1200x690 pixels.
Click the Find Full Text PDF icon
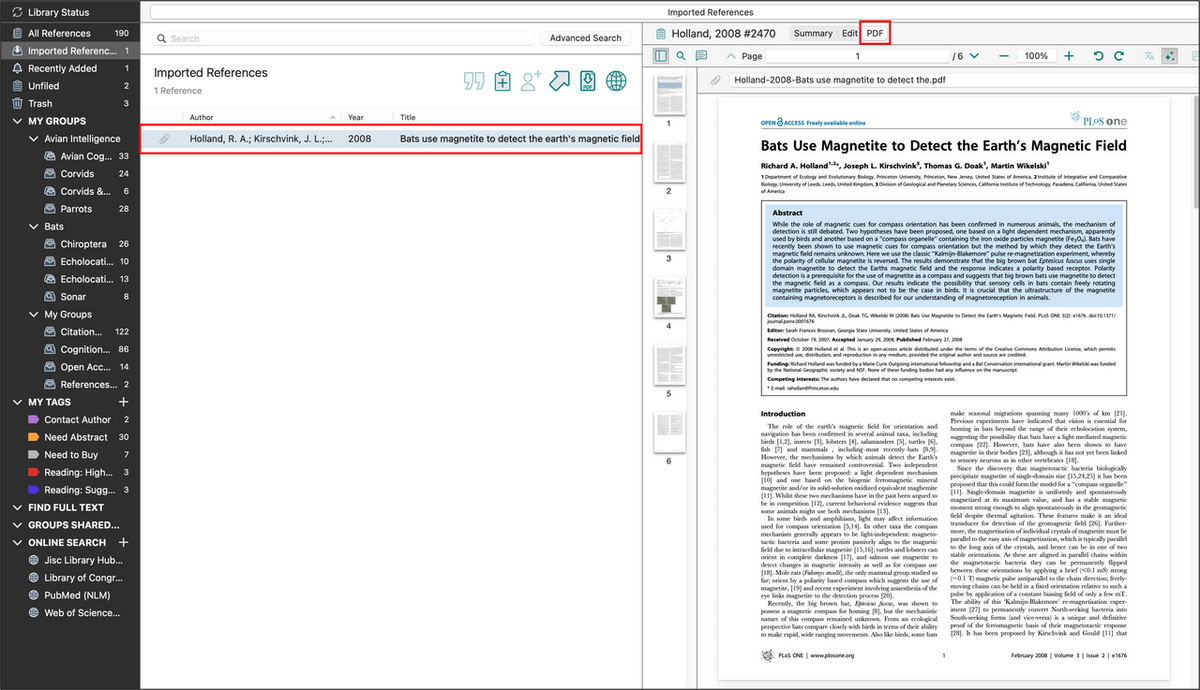click(588, 81)
